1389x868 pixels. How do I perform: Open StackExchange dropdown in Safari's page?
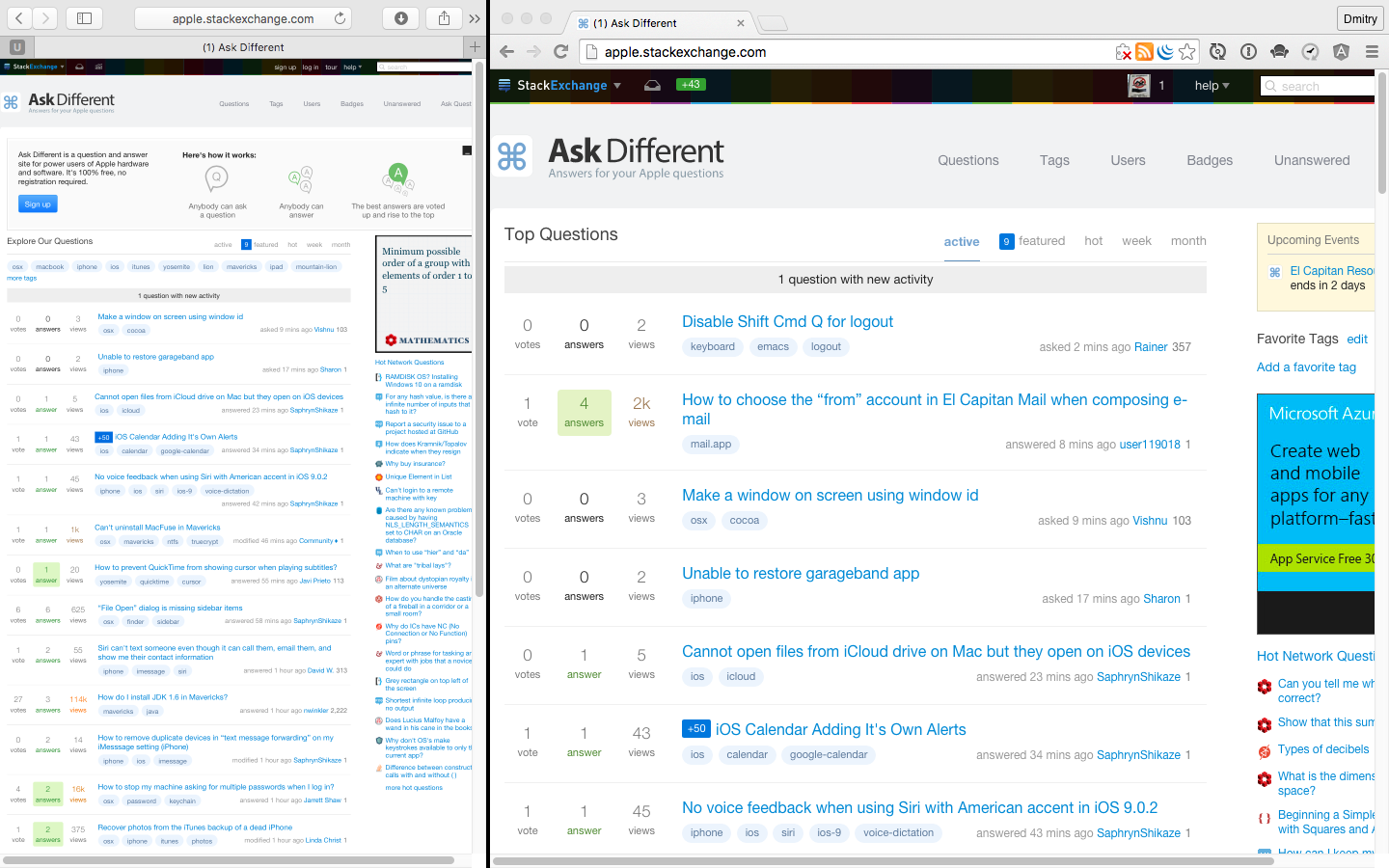(x=33, y=67)
